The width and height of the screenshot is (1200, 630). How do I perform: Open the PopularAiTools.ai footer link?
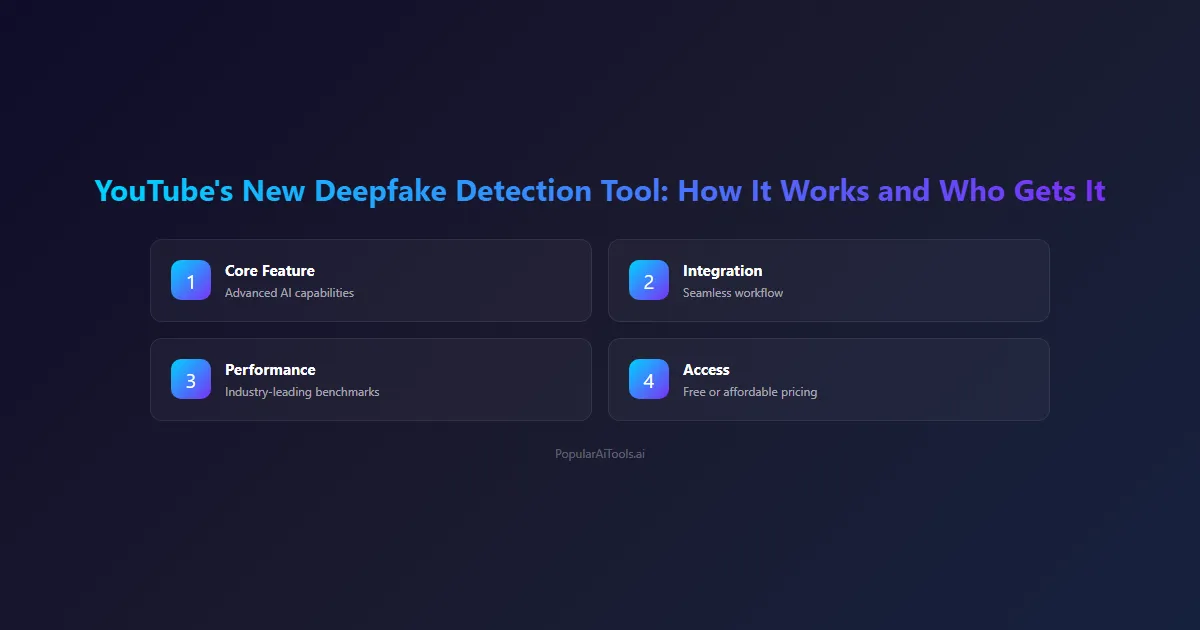600,453
